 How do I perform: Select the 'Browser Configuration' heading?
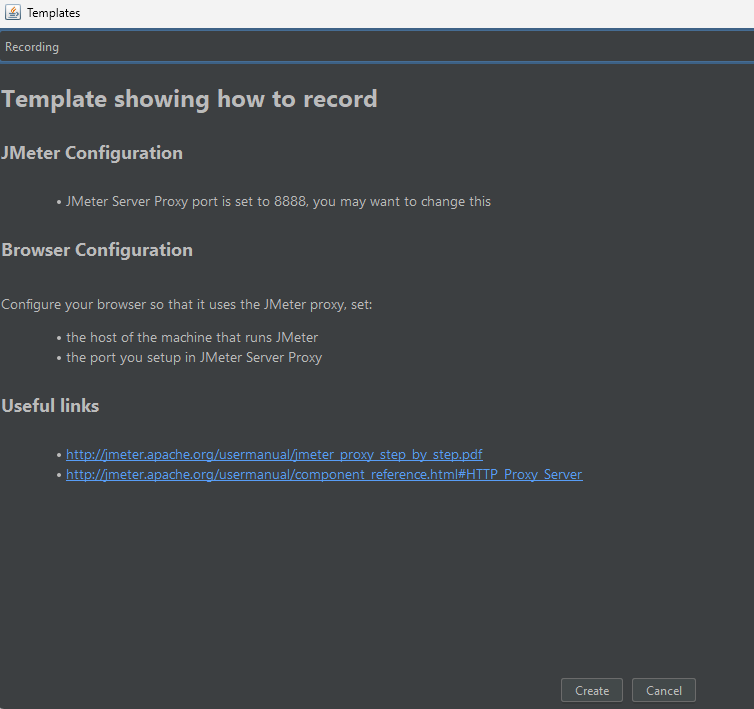pos(97,250)
